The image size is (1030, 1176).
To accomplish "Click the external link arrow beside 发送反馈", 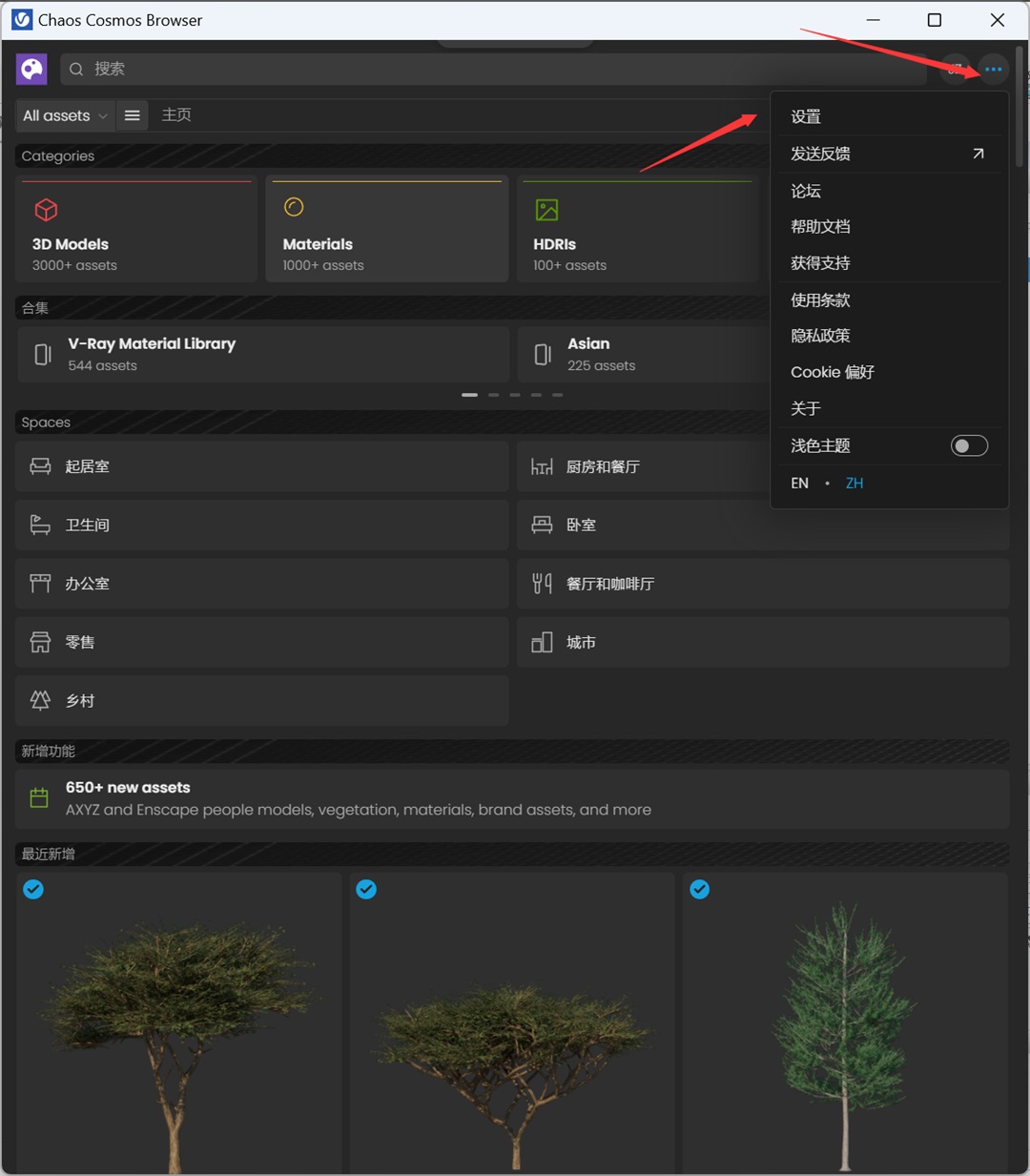I will [978, 154].
